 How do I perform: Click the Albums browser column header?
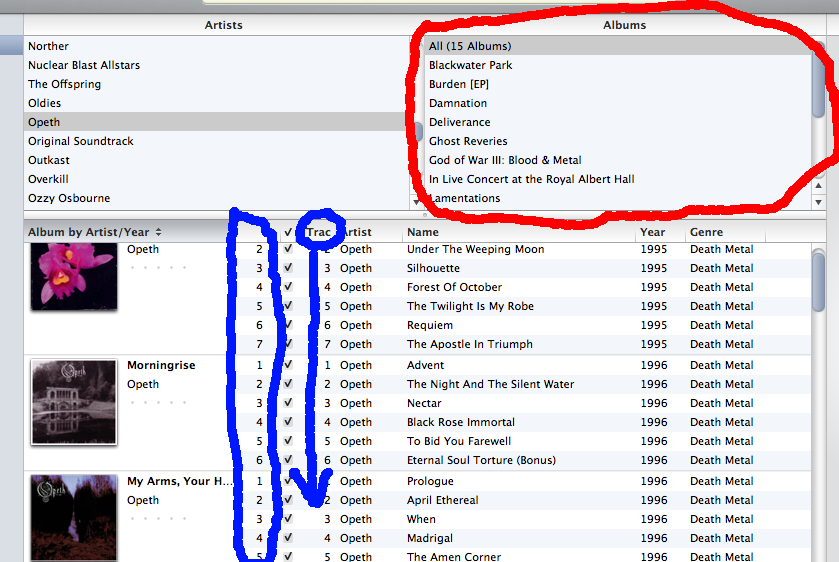click(x=624, y=25)
